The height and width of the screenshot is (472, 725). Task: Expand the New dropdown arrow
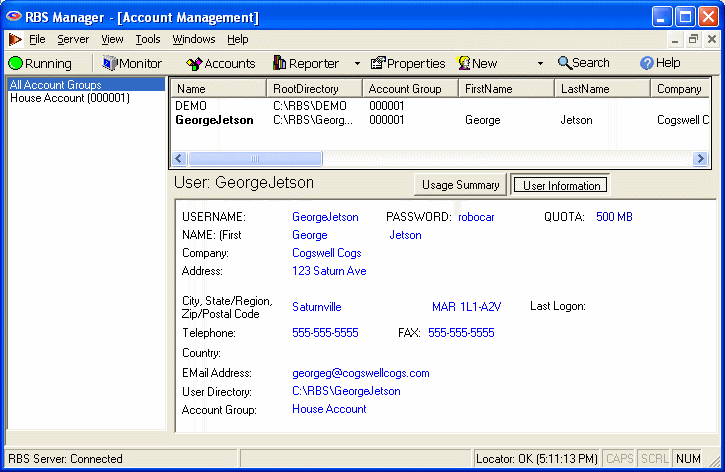click(x=540, y=63)
